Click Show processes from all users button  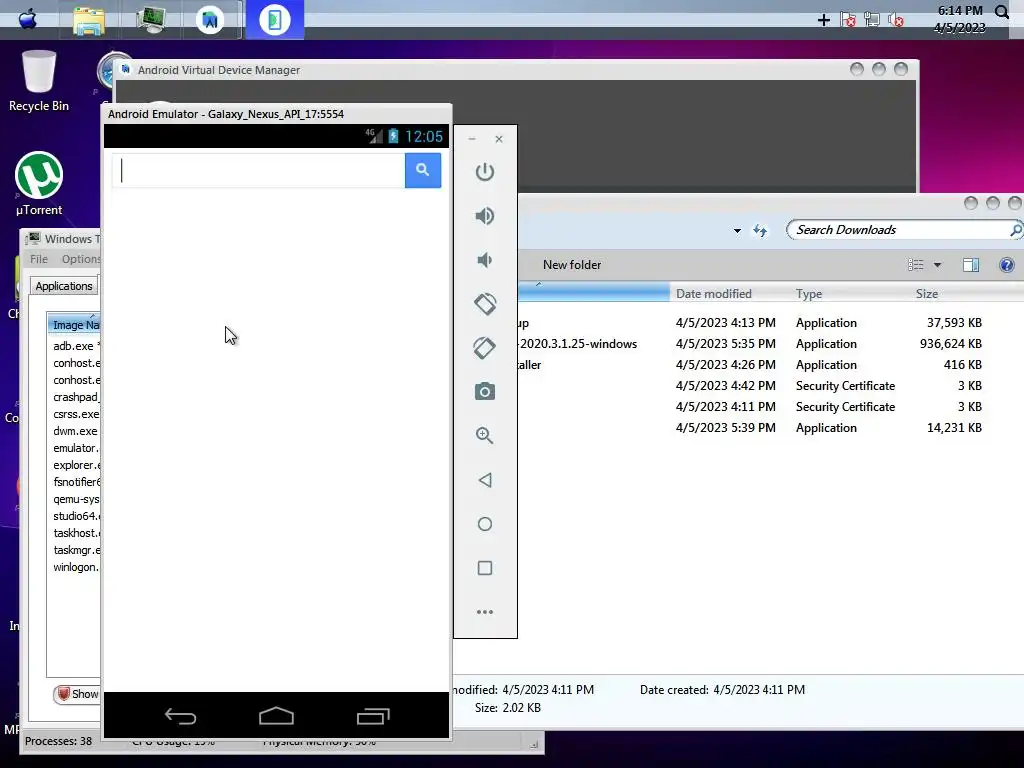[x=77, y=694]
